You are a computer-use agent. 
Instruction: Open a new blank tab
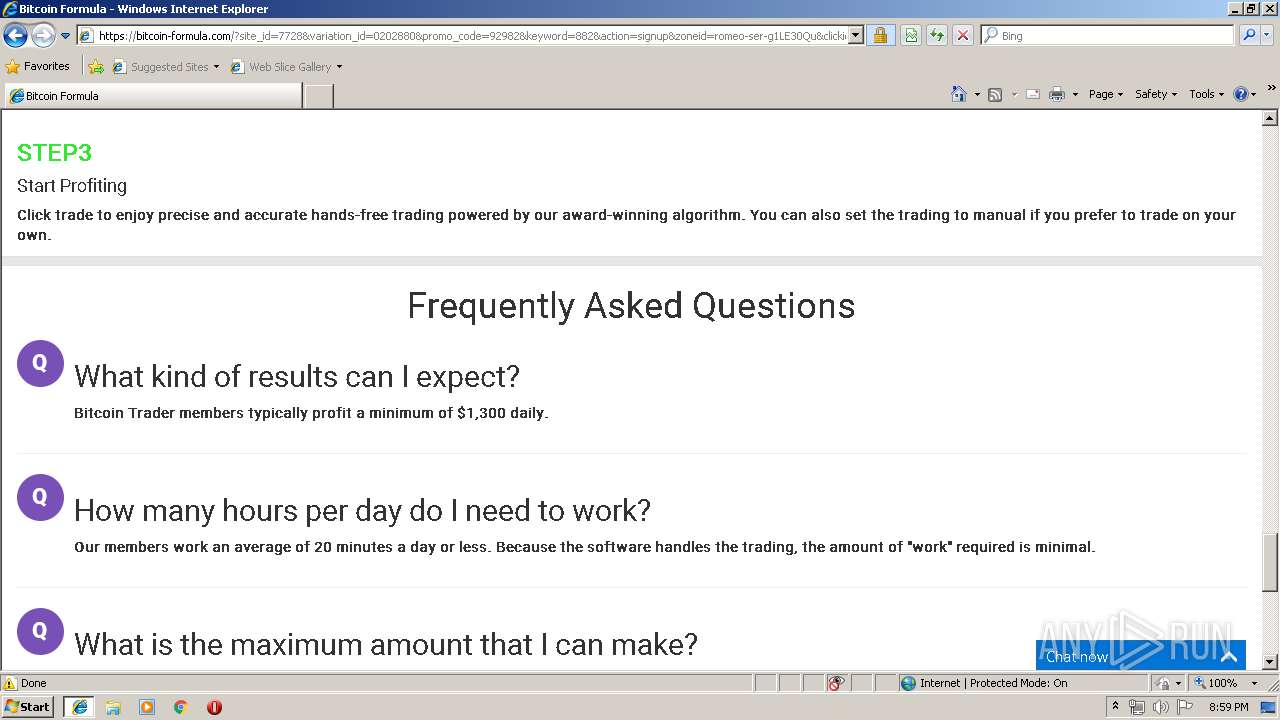pyautogui.click(x=318, y=96)
